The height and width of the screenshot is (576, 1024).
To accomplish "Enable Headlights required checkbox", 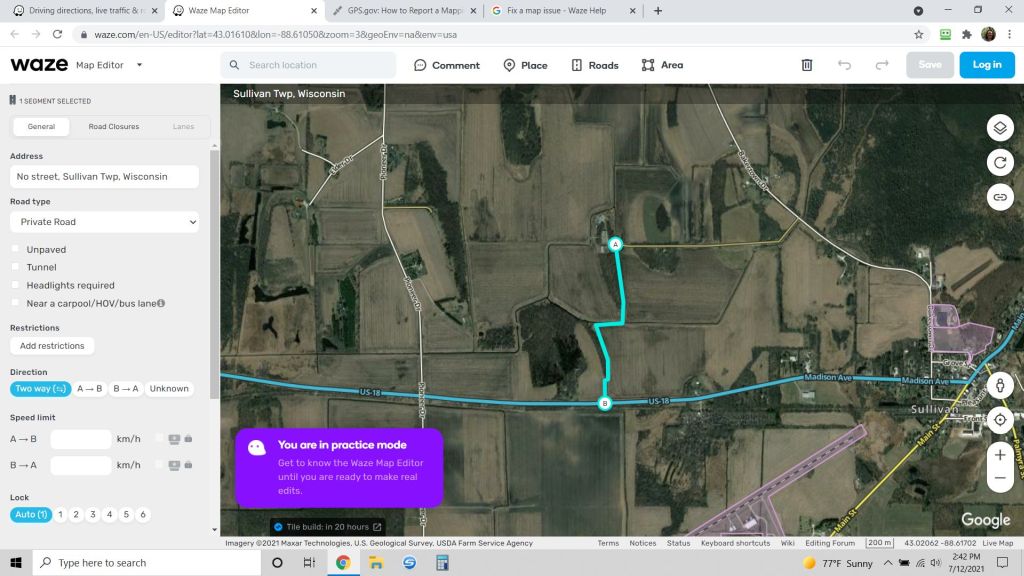I will [16, 285].
